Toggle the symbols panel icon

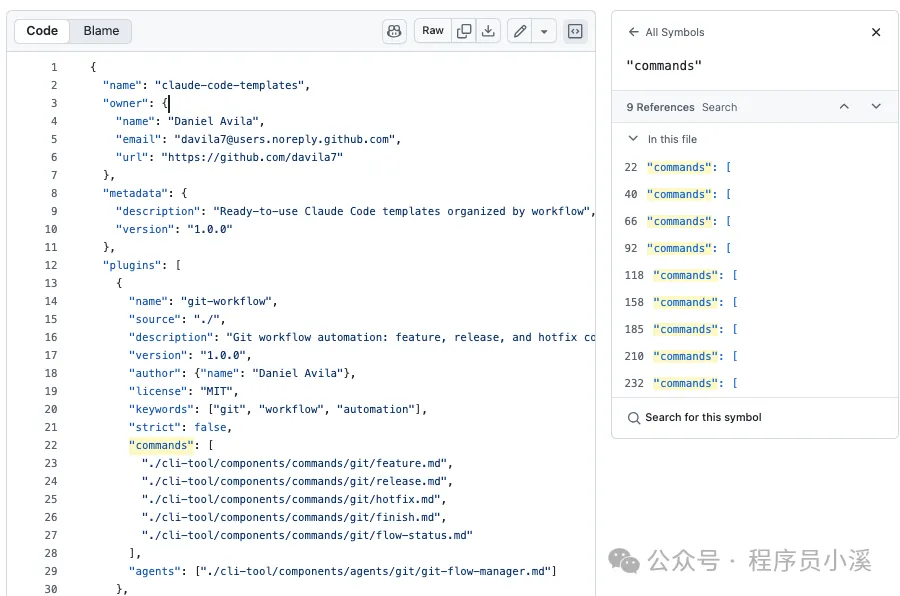[x=575, y=31]
